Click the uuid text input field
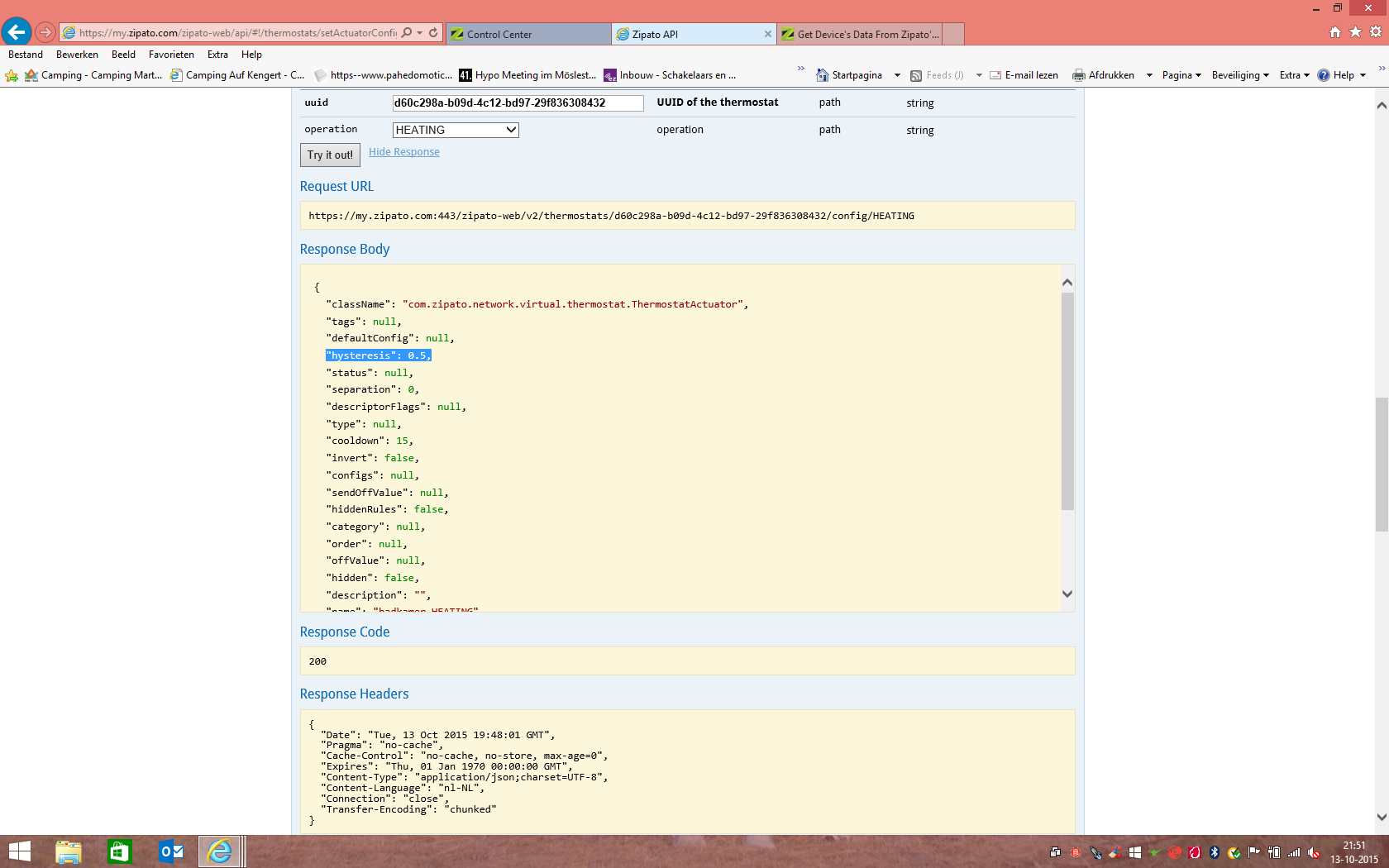The image size is (1389, 868). (x=517, y=103)
